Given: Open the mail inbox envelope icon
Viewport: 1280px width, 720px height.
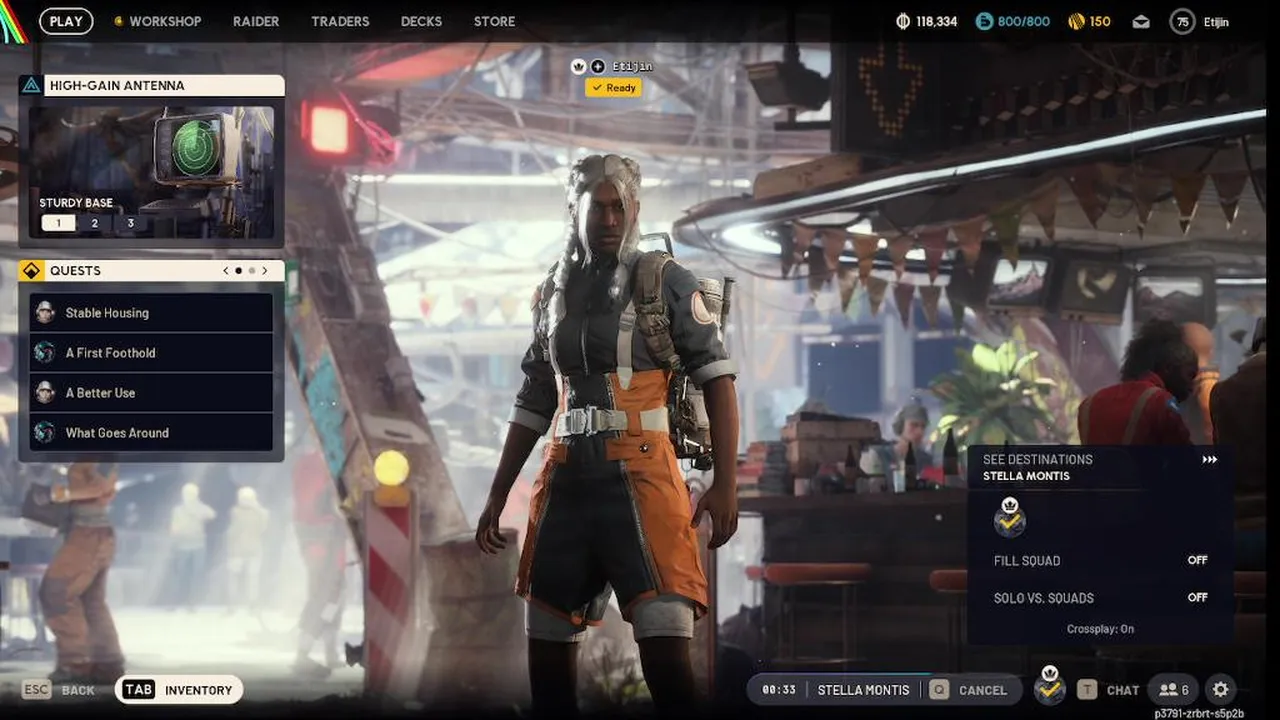Looking at the screenshot, I should pyautogui.click(x=1141, y=21).
